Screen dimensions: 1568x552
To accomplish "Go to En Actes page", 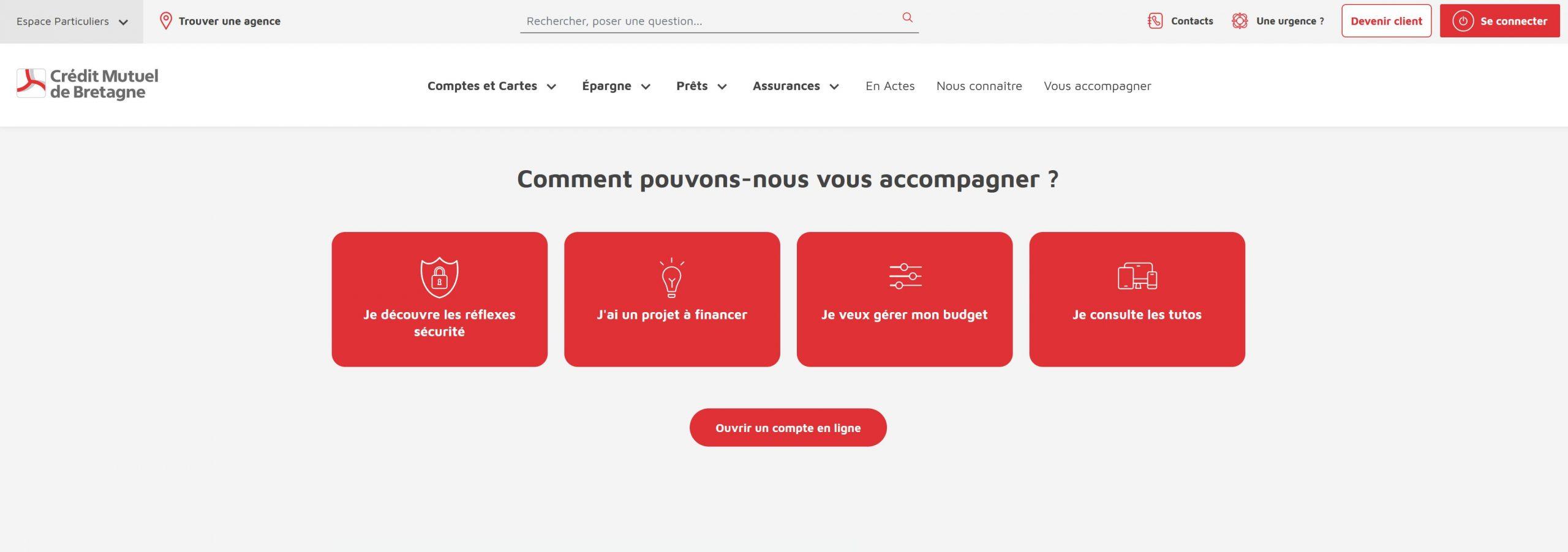I will pyautogui.click(x=890, y=86).
